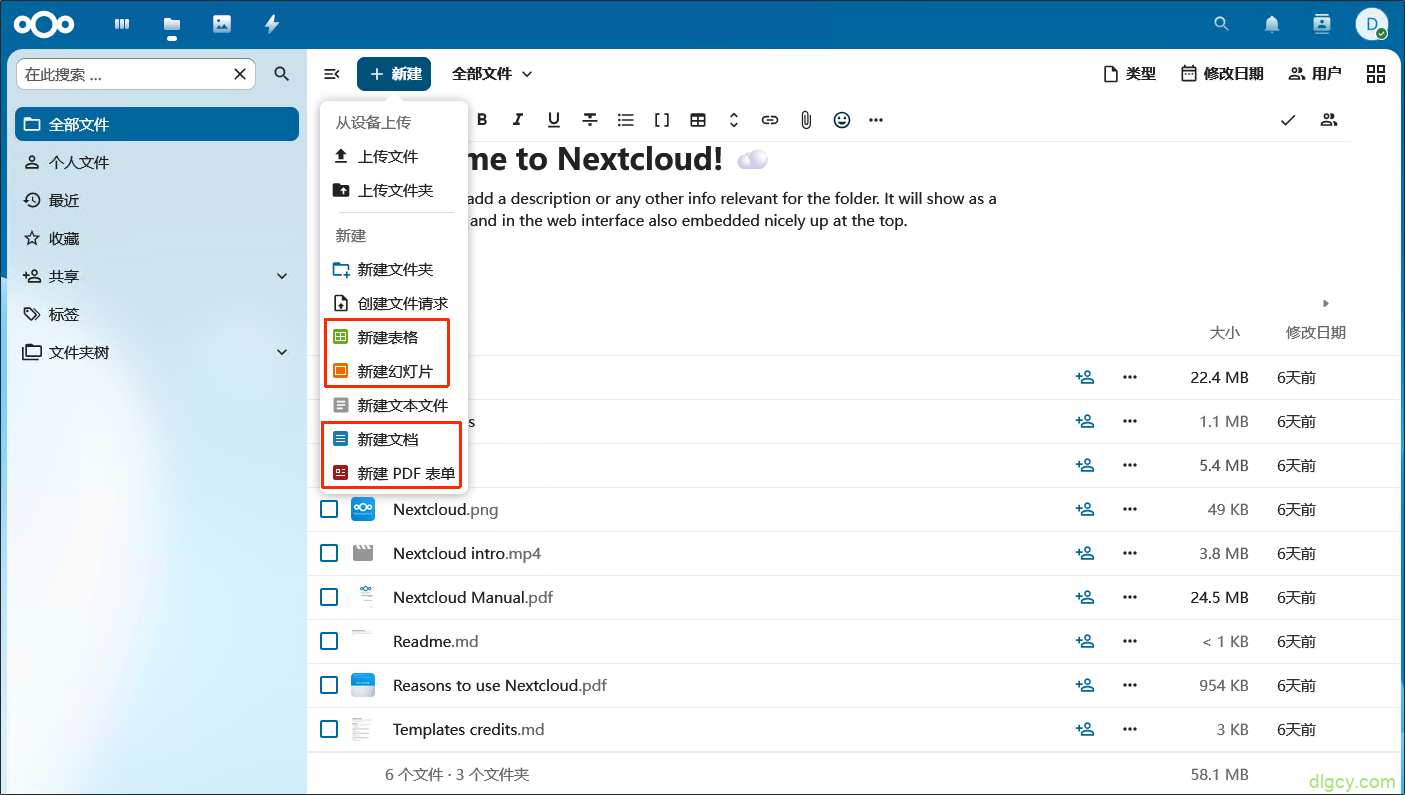The height and width of the screenshot is (795, 1405).
Task: Choose 上传文件 from the menu
Action: pos(394,156)
